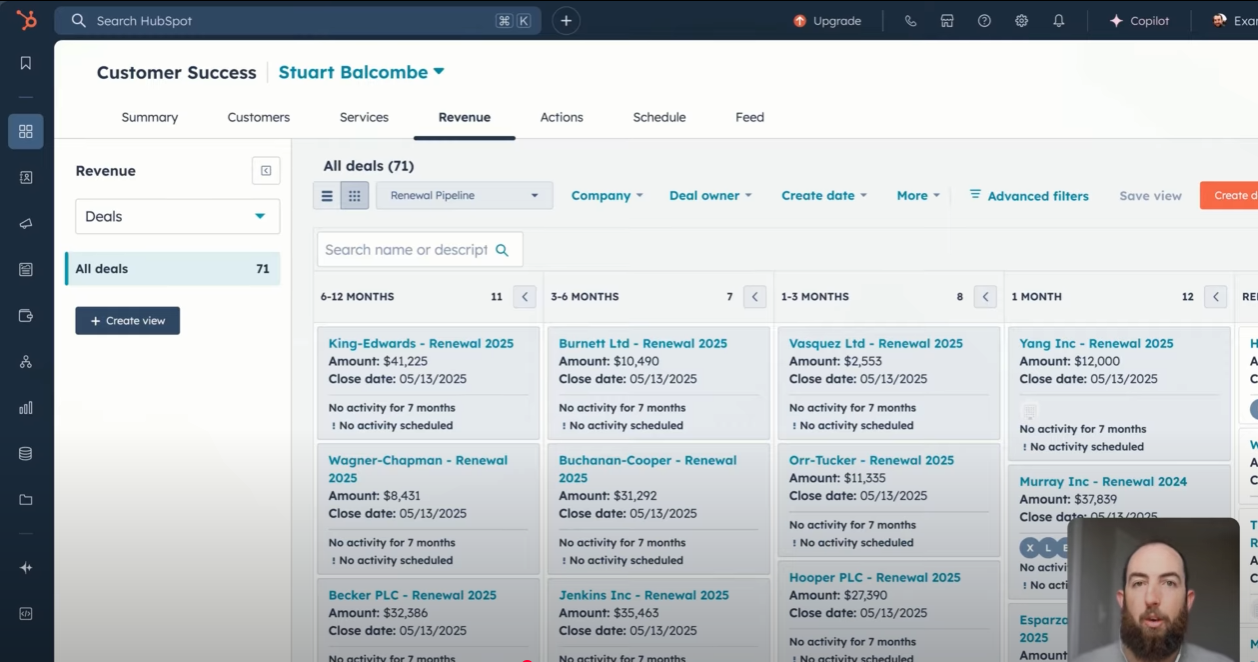
Task: Open Orr-Tucker - Renewal 2025 deal
Action: (x=871, y=460)
